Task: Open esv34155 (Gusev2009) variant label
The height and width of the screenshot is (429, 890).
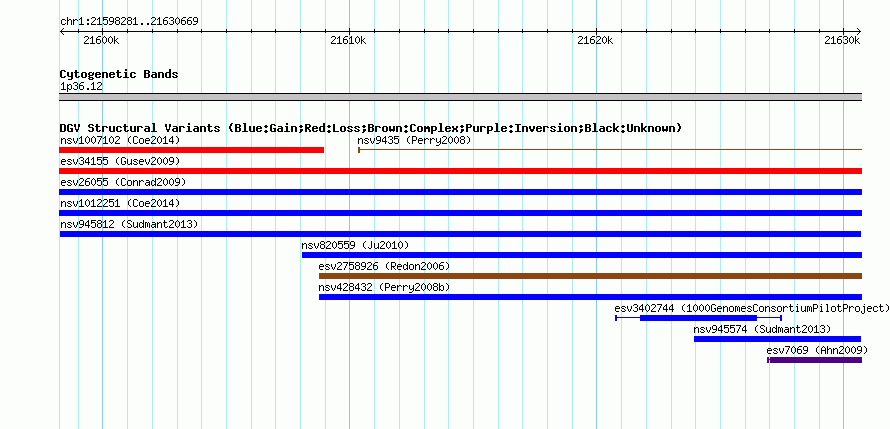Action: pyautogui.click(x=120, y=161)
